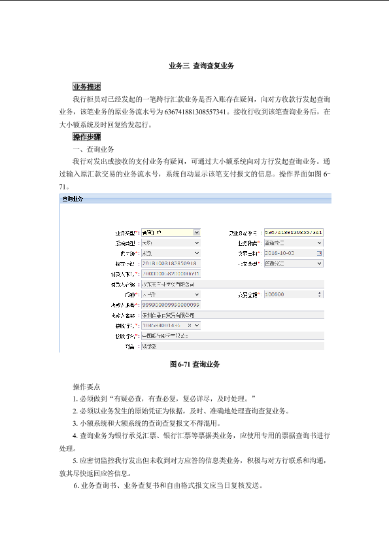Open the yellow-highlighted dropdown in the query form

point(171,232)
